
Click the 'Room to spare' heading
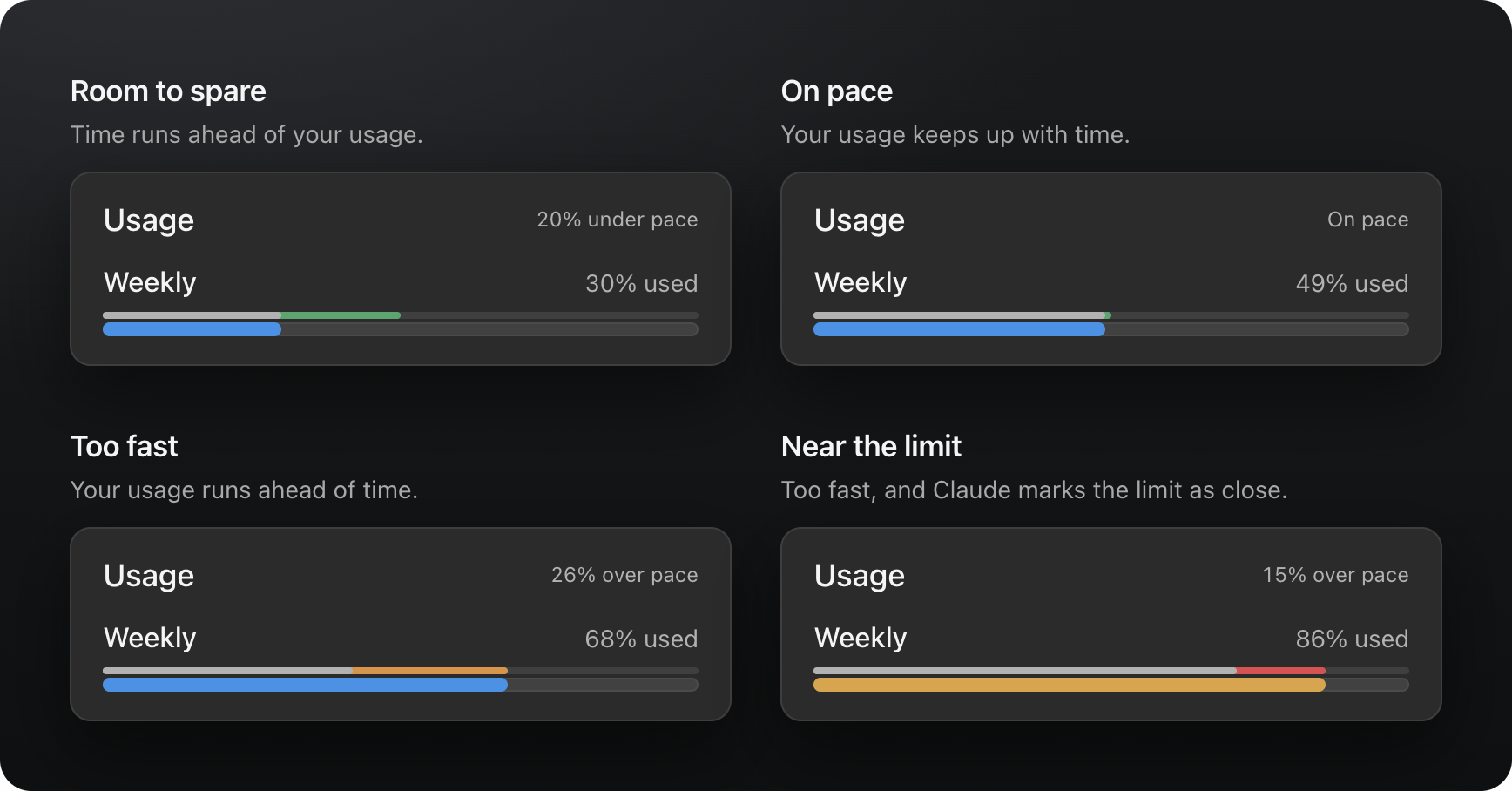point(168,91)
